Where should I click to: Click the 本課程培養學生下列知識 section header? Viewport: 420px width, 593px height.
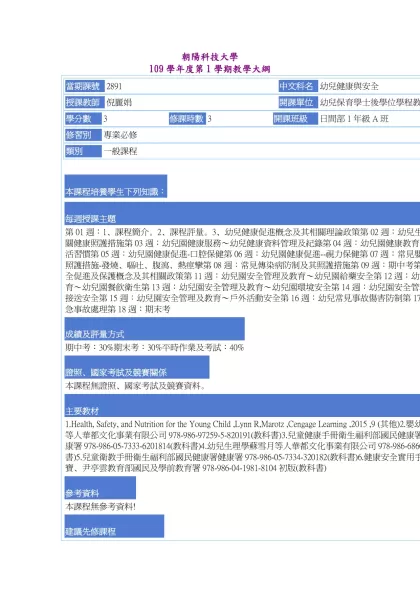(x=116, y=186)
